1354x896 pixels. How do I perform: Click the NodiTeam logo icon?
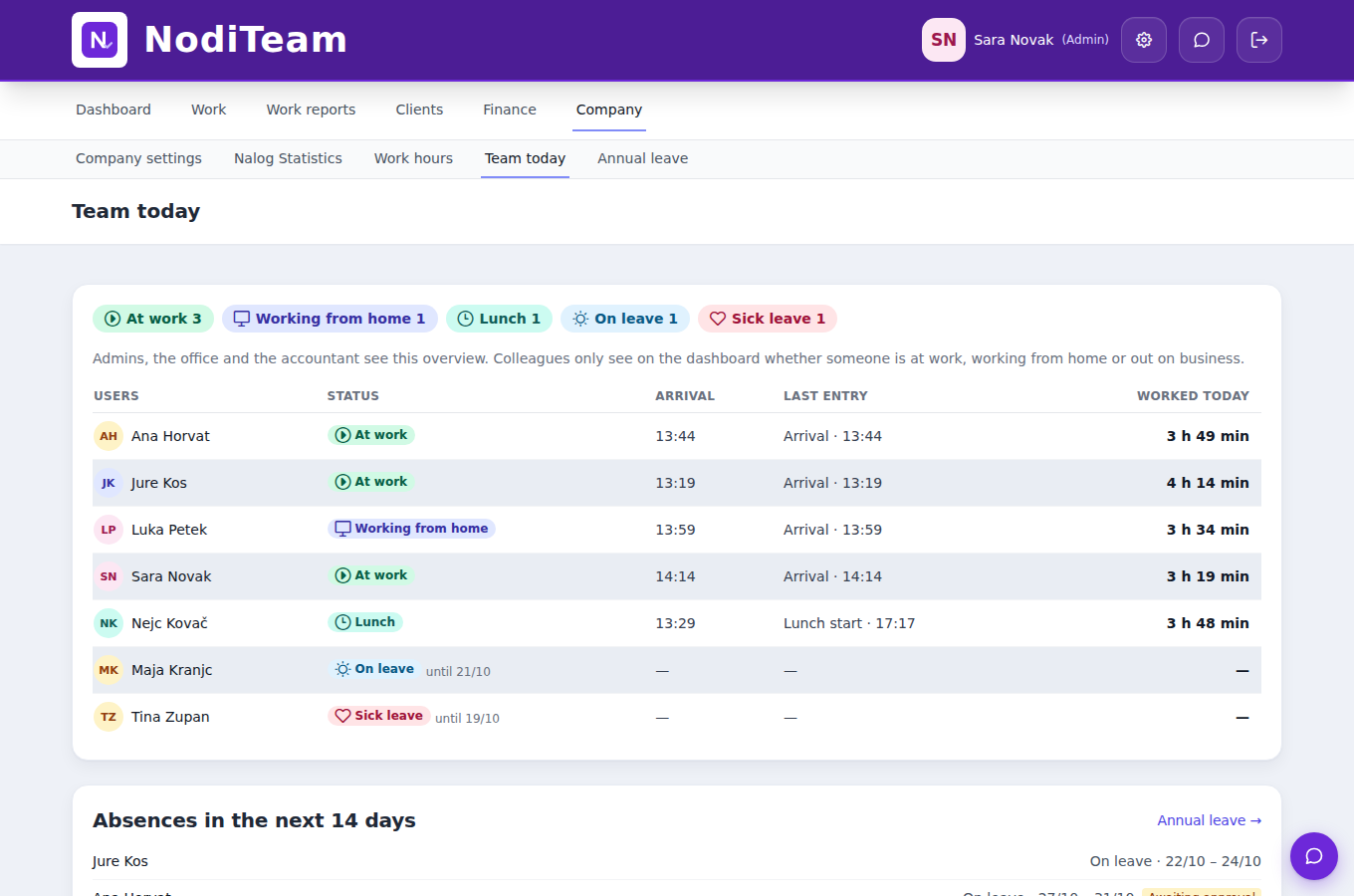(100, 40)
